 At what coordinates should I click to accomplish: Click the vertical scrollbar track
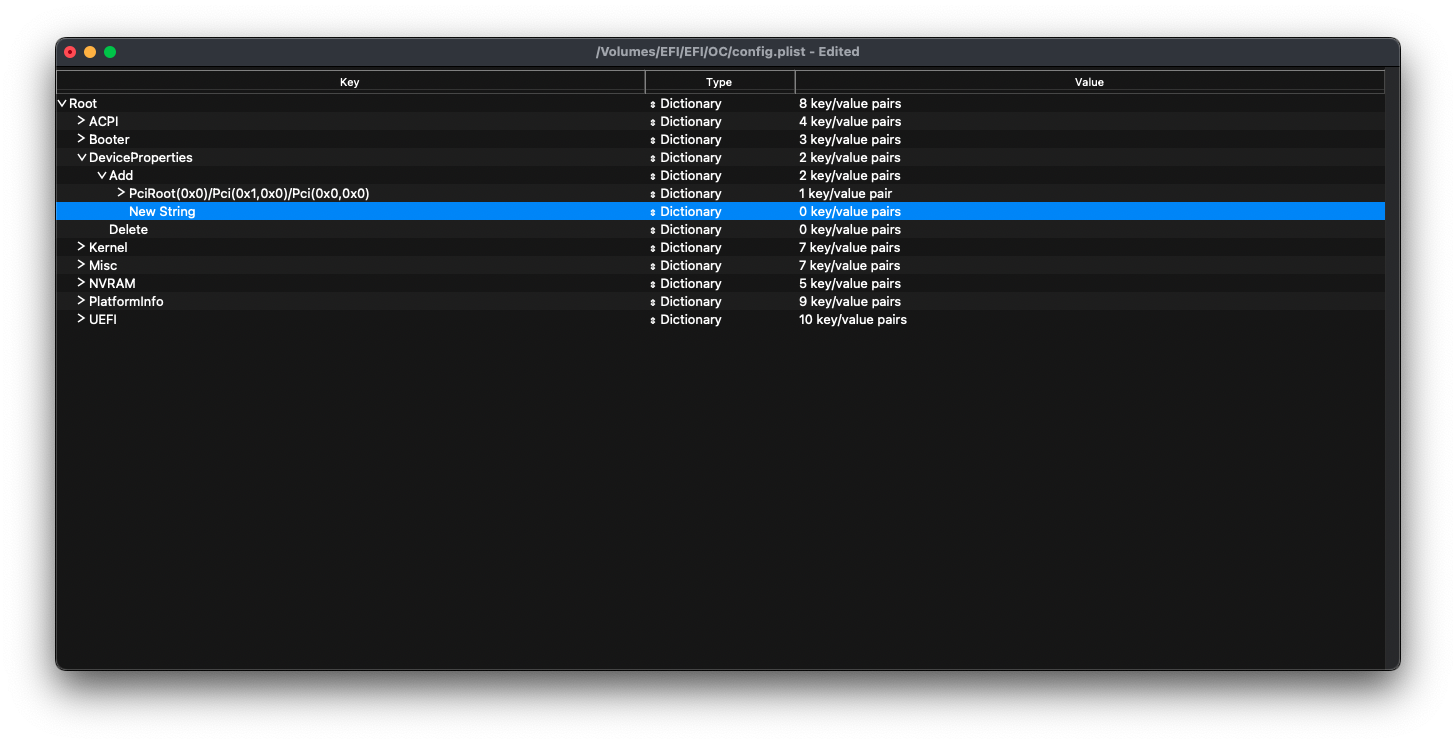1391,400
